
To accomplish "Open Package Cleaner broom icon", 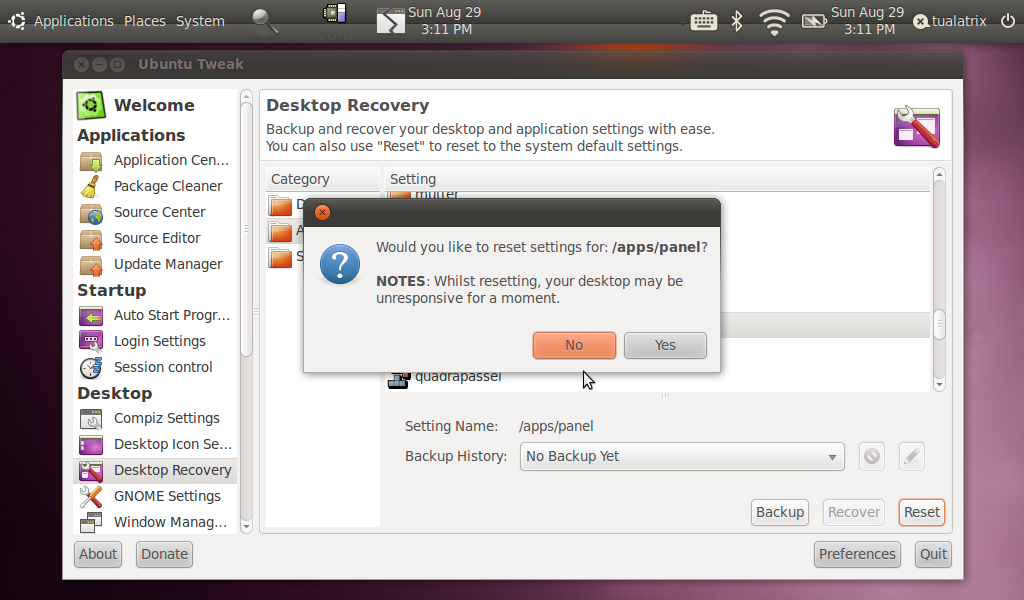I will coord(91,187).
